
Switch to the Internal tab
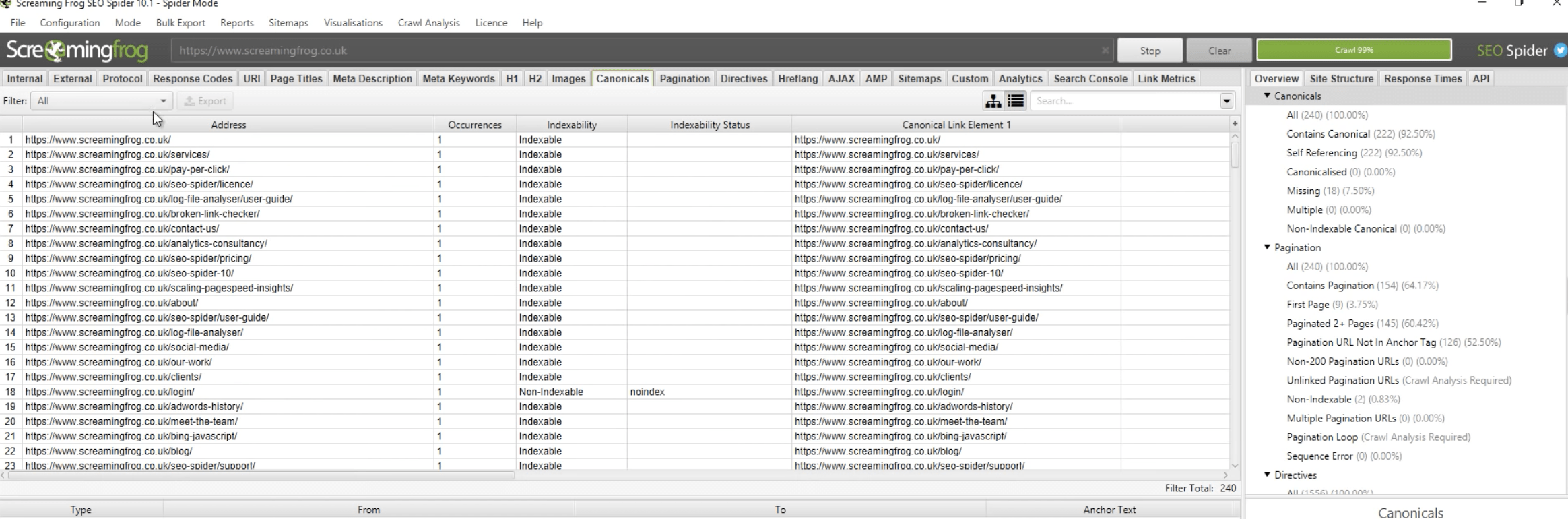coord(25,78)
